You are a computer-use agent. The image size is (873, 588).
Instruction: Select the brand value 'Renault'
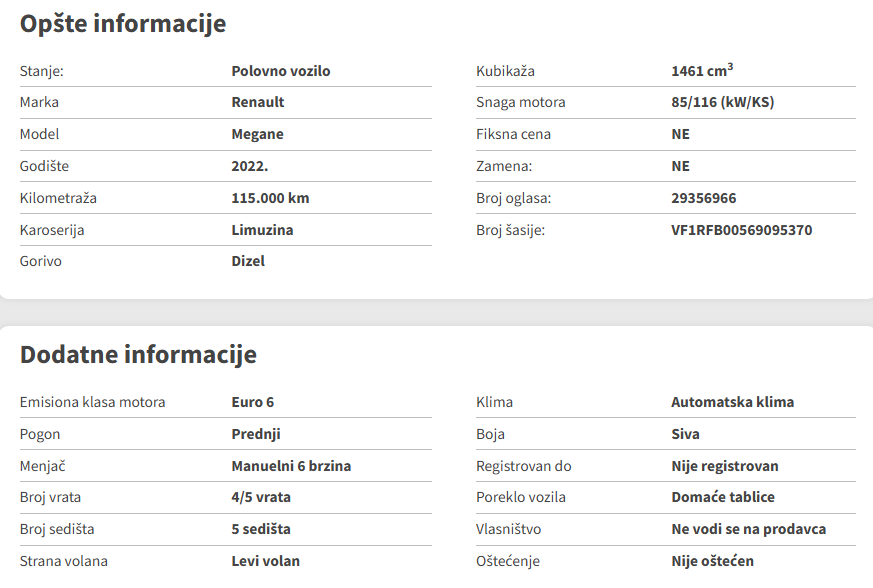[258, 102]
